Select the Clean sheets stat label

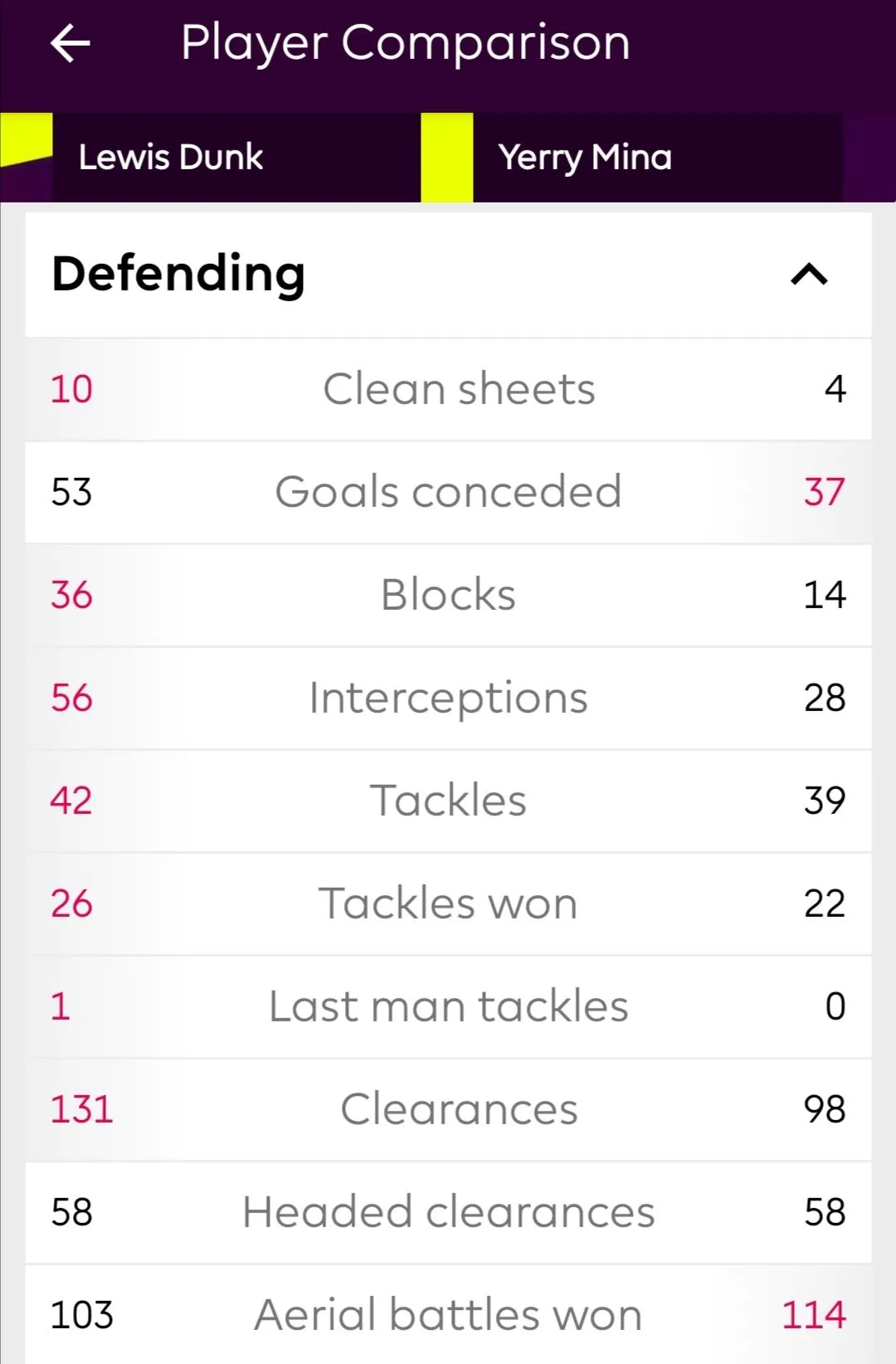tap(459, 389)
